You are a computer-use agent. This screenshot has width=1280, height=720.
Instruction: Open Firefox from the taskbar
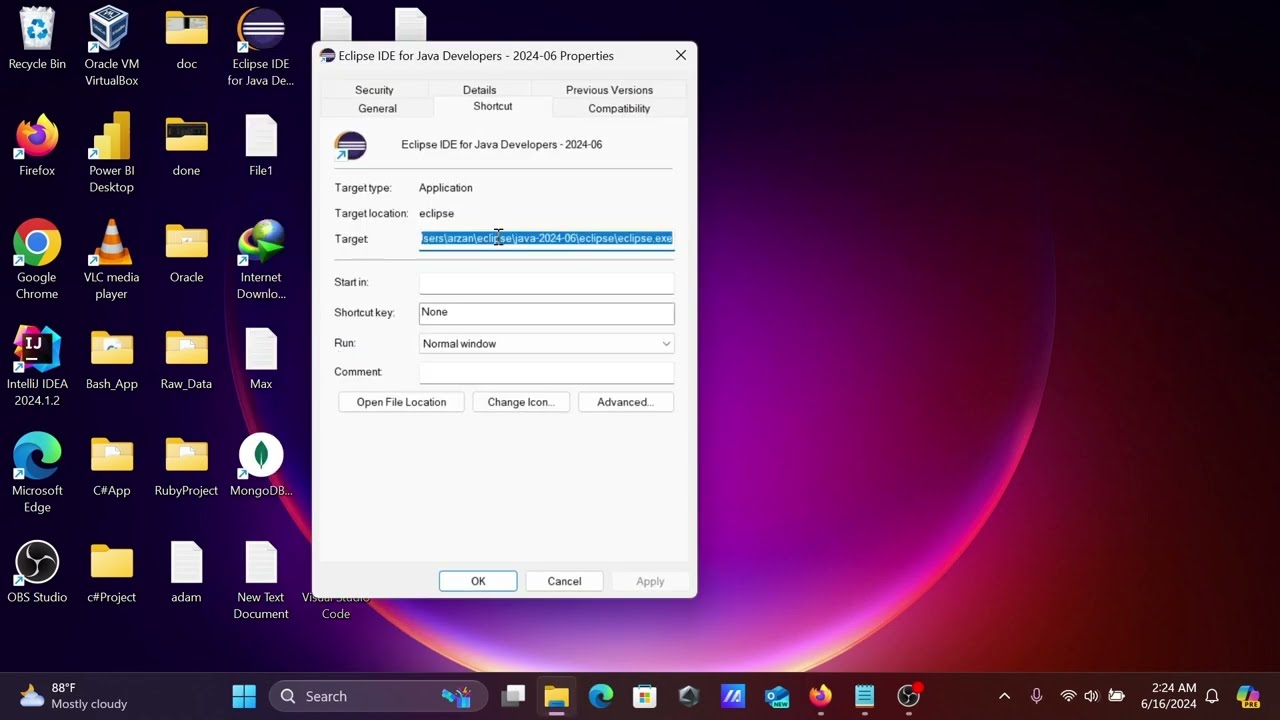821,696
